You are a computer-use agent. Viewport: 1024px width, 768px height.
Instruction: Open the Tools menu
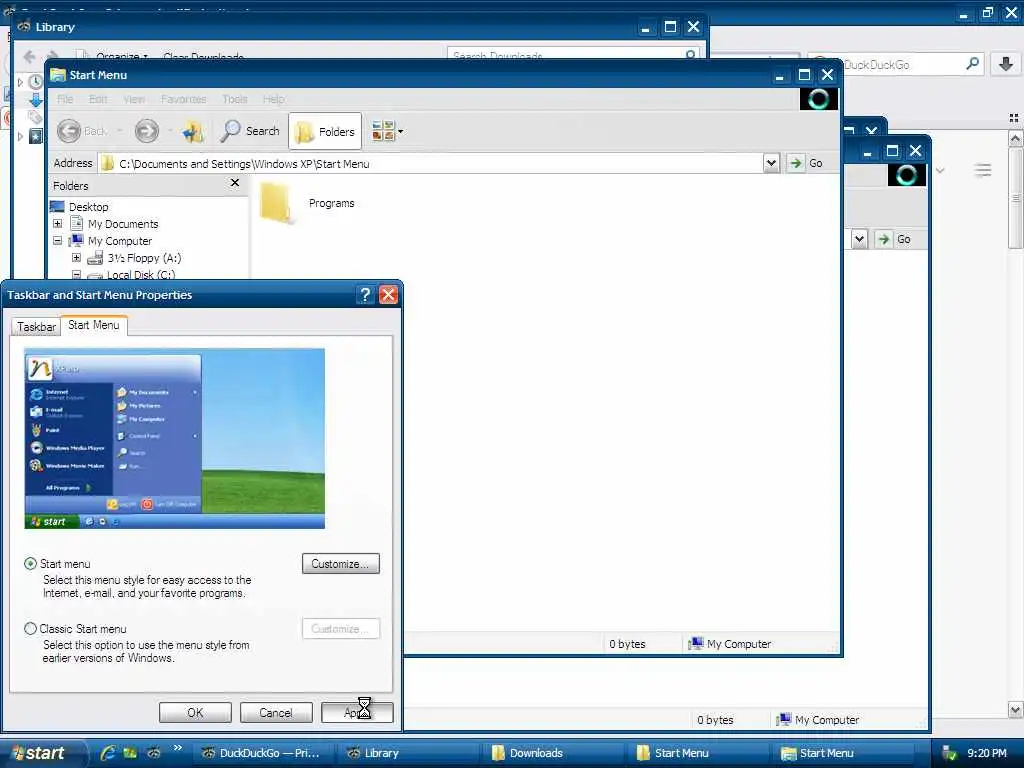(x=234, y=99)
